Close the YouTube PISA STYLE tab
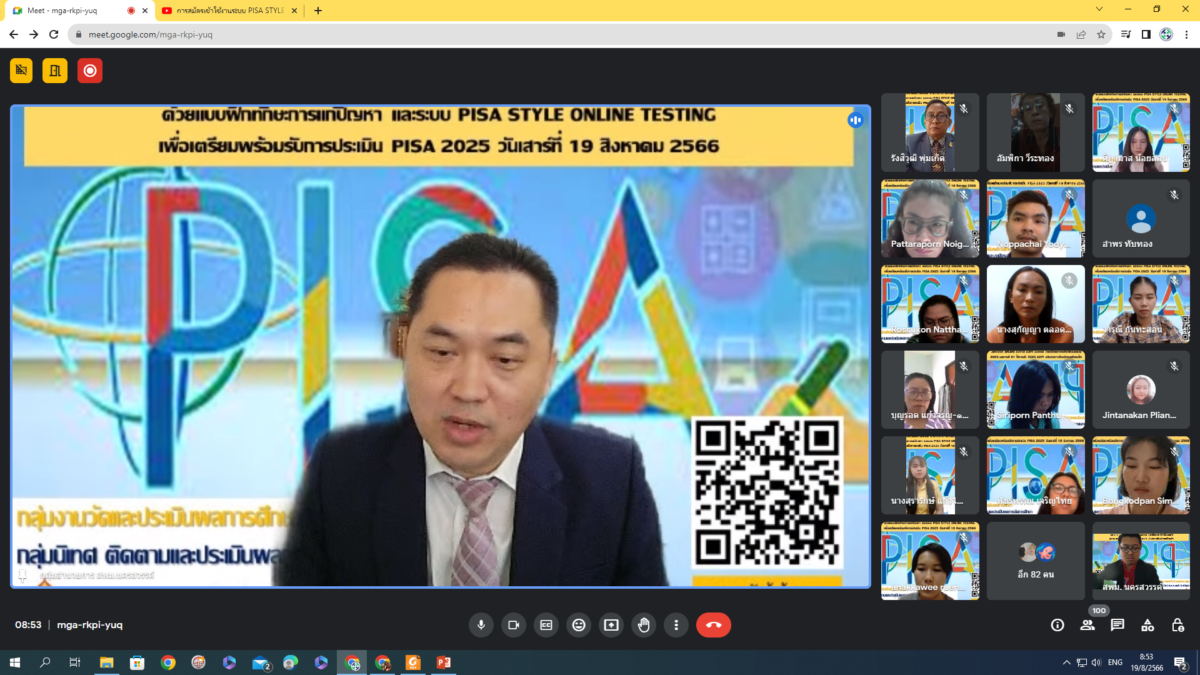 click(x=295, y=10)
